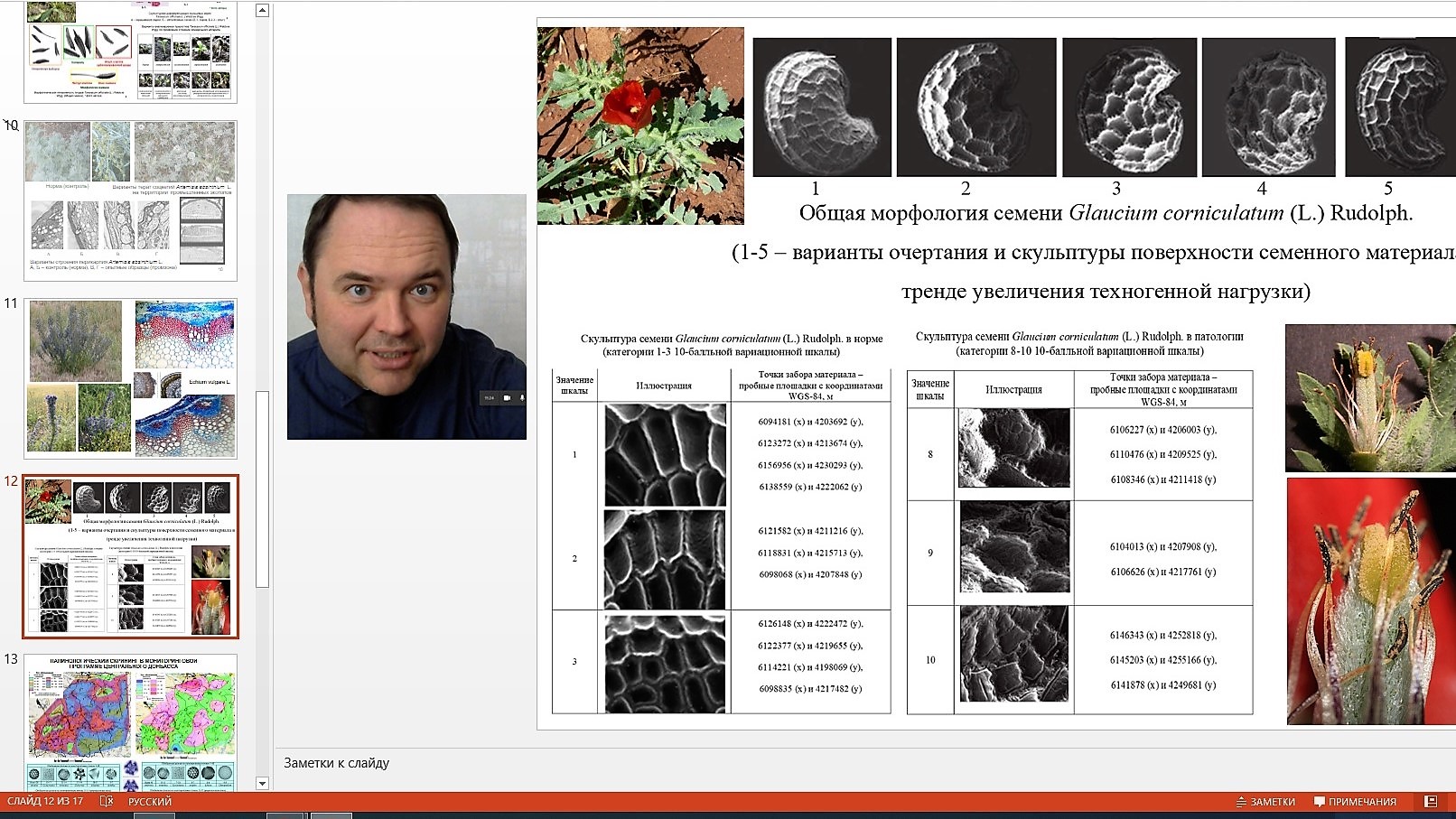Click the slide panel scrollbar thumb
This screenshot has width=1456, height=819.
pos(262,489)
